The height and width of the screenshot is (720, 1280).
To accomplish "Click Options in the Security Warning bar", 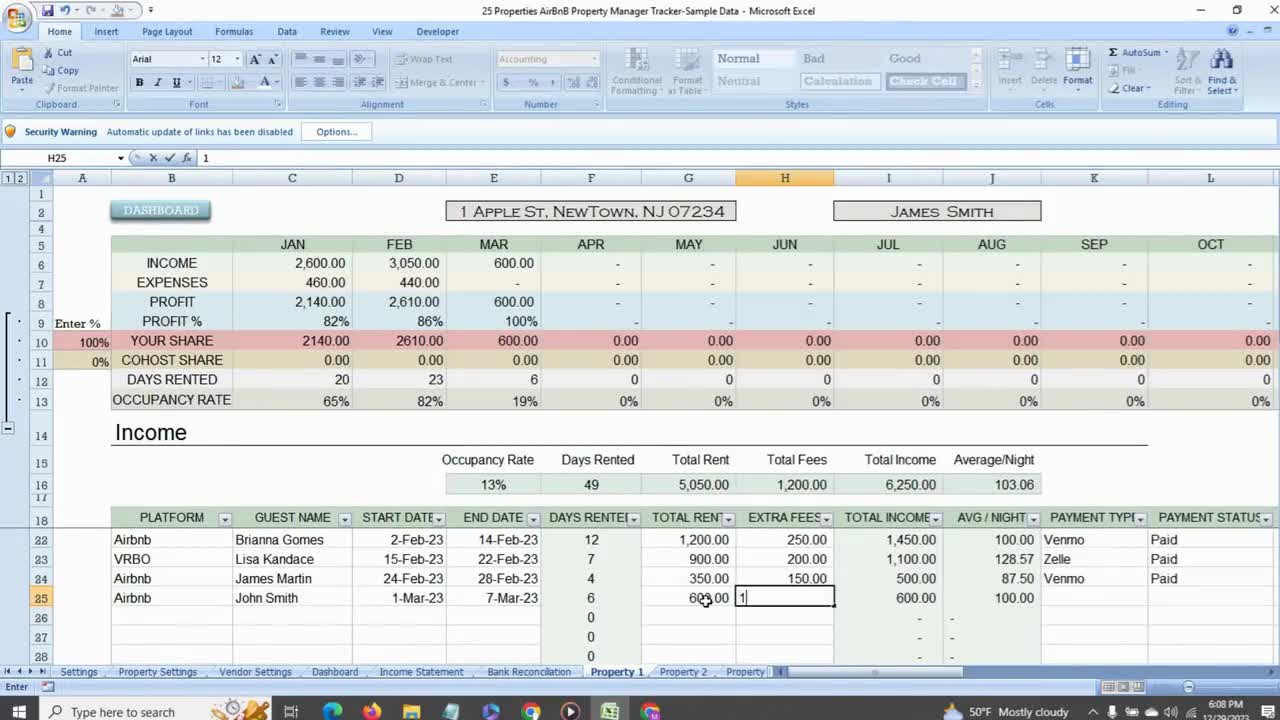I will click(336, 131).
